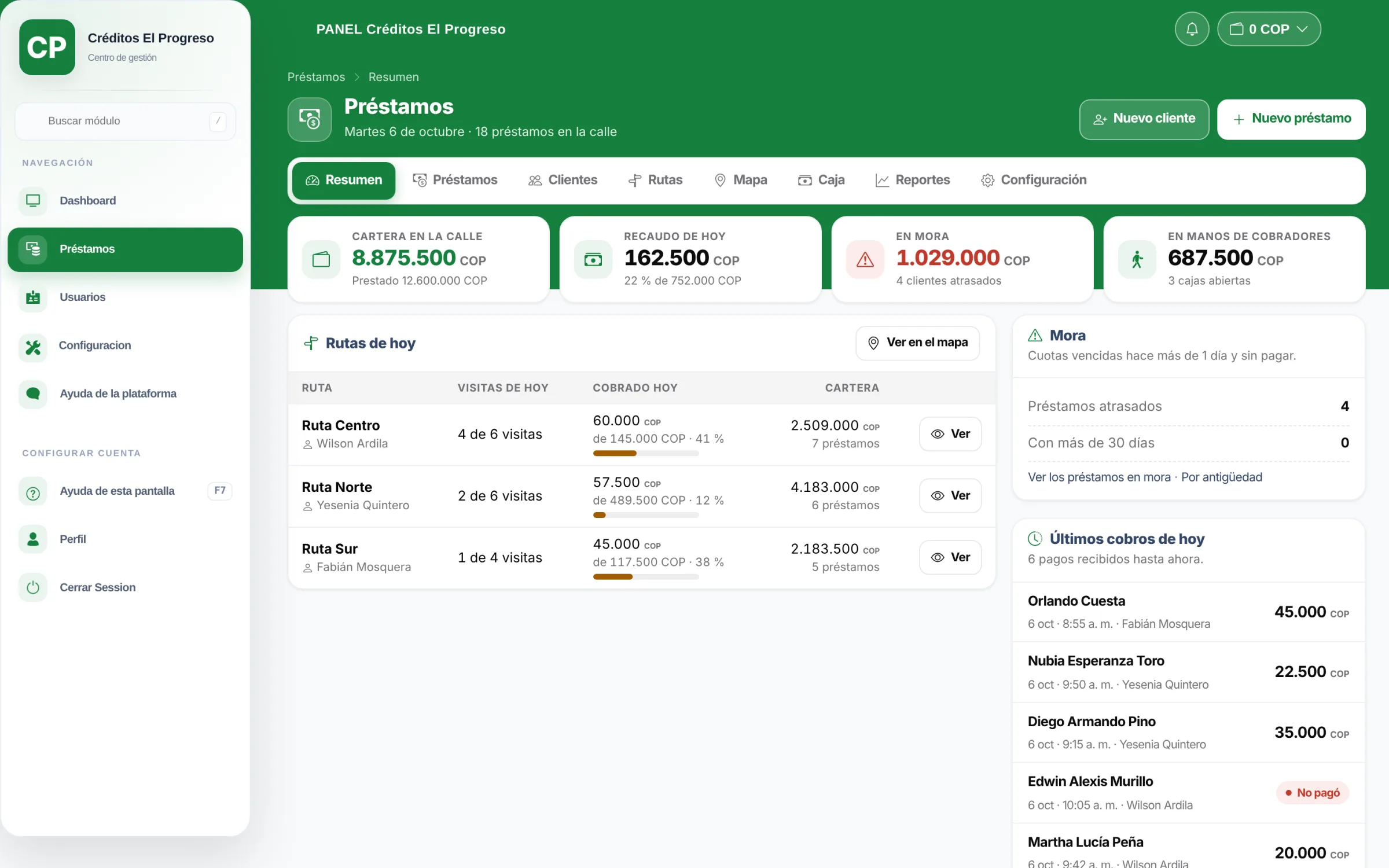Click the Nuevo préstamo button
This screenshot has width=1389, height=868.
(1291, 119)
